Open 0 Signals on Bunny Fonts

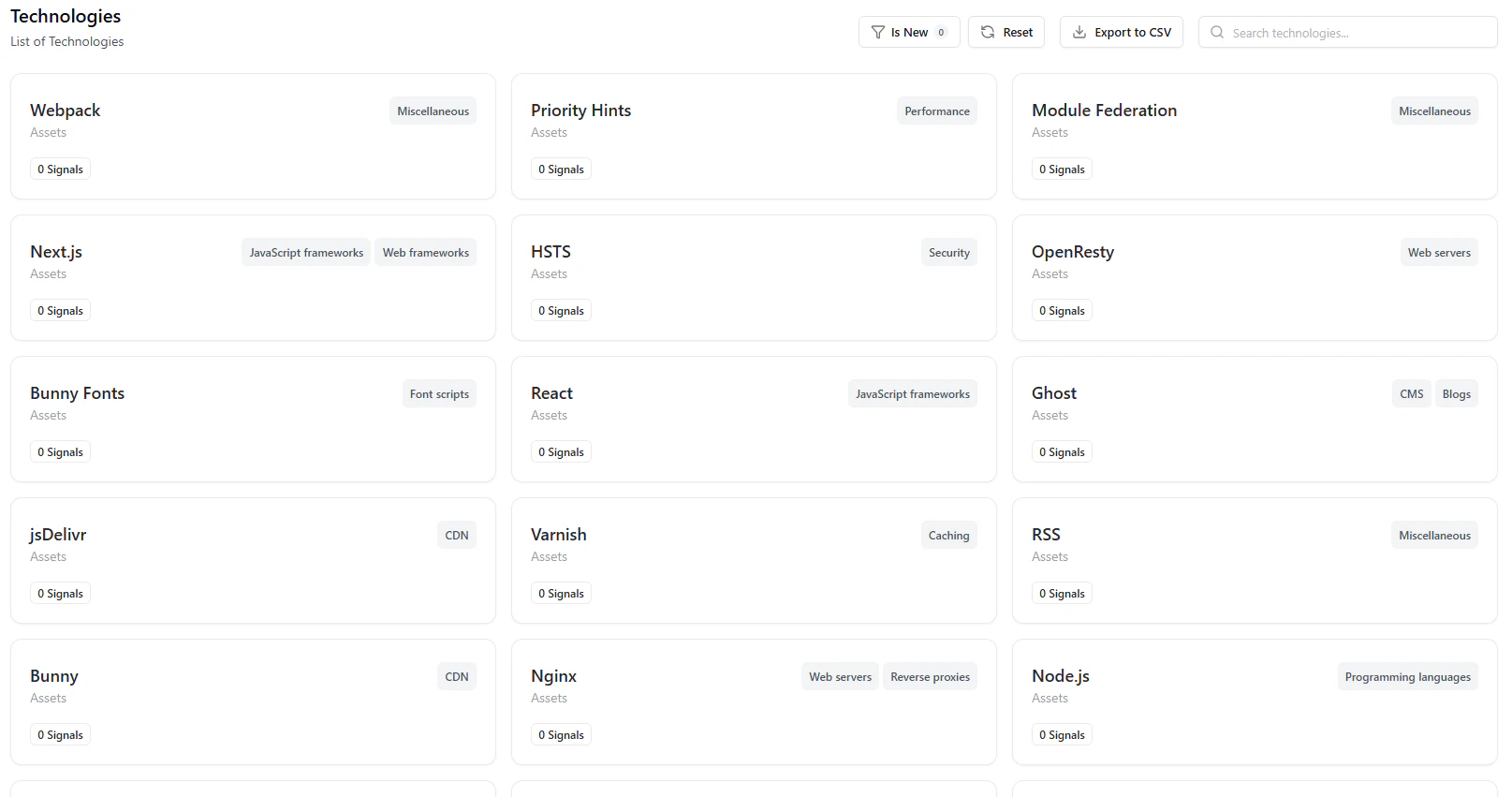(x=60, y=451)
